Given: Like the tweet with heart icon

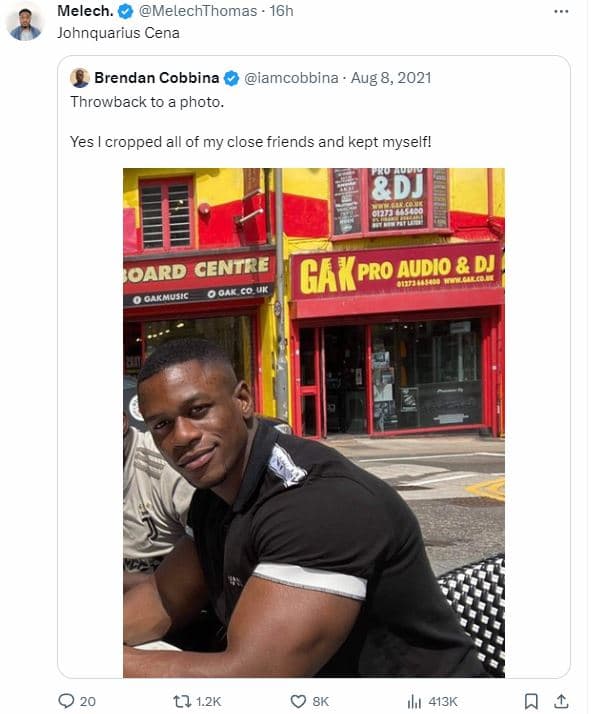Looking at the screenshot, I should [x=298, y=701].
